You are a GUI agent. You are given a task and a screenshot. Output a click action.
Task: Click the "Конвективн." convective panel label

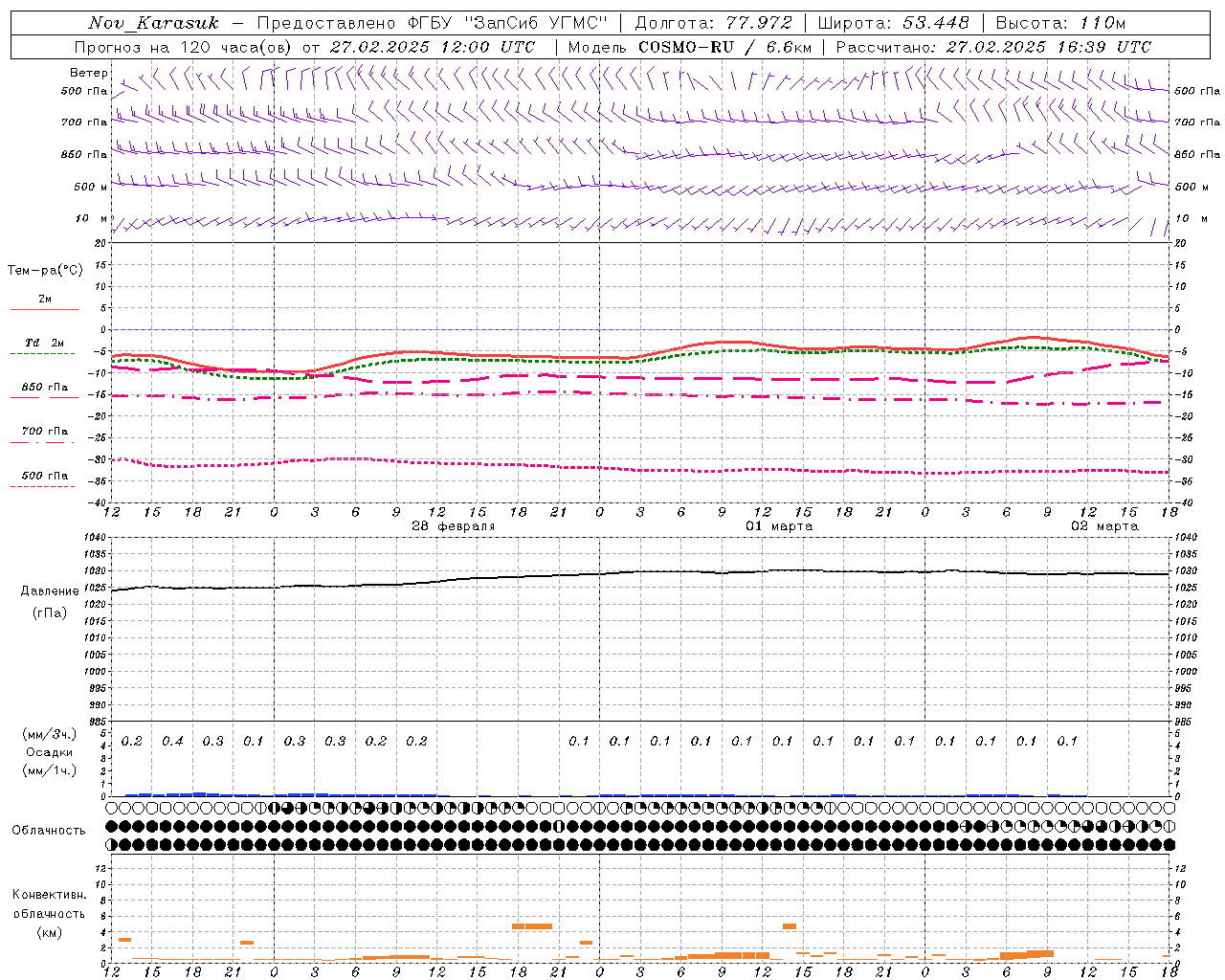click(50, 895)
